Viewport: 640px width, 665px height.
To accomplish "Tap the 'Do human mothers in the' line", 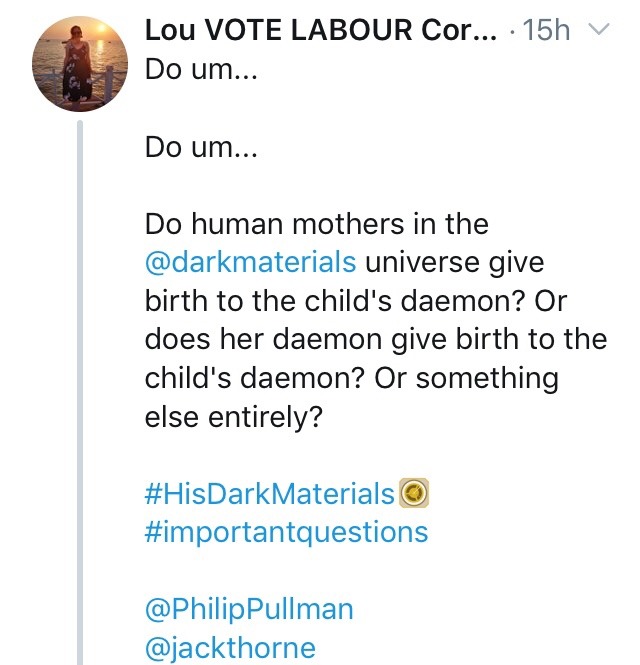I will click(x=317, y=224).
